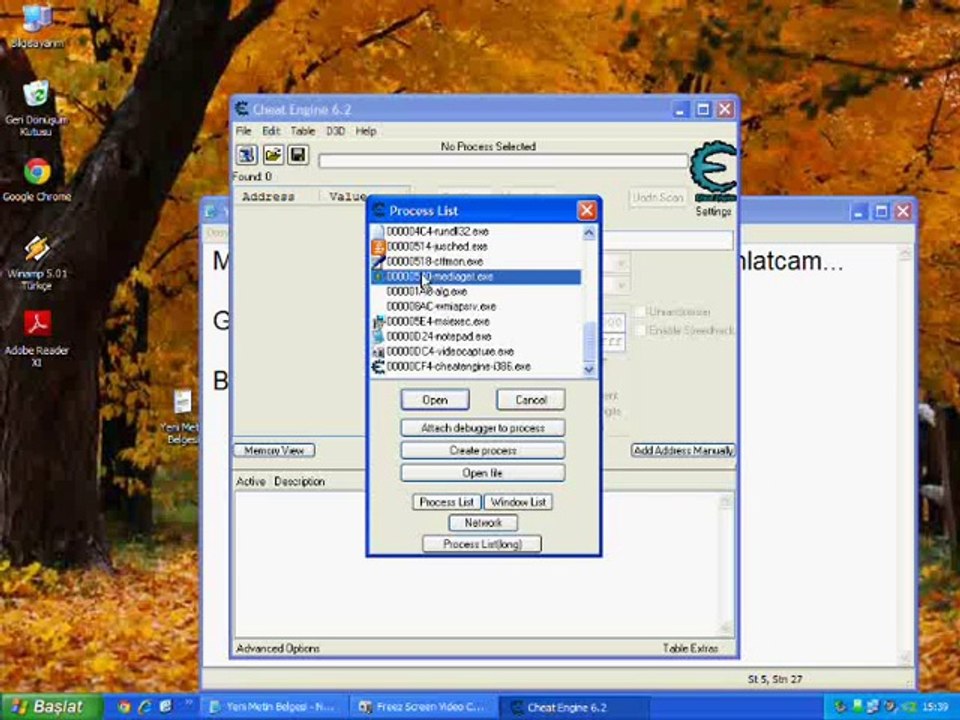Viewport: 960px width, 720px height.
Task: Toggle the Unrandomizer checkbox
Action: tap(640, 312)
